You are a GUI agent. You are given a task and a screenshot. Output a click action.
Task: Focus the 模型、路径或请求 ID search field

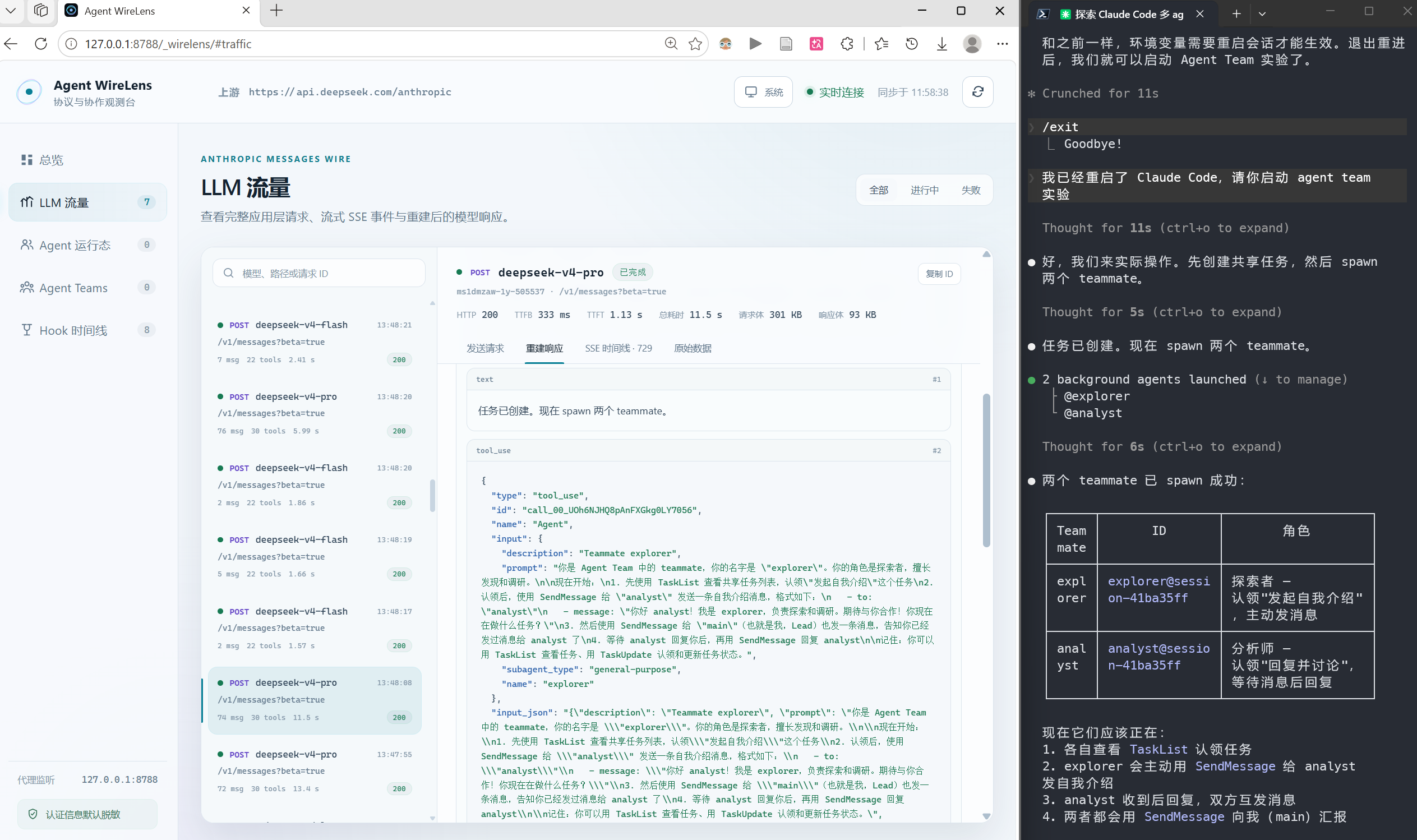[x=319, y=274]
